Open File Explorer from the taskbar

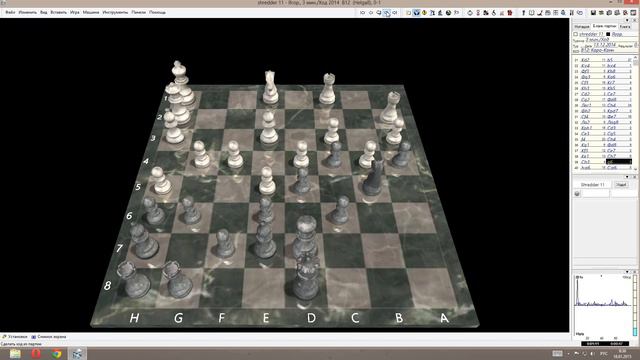click(x=15, y=353)
